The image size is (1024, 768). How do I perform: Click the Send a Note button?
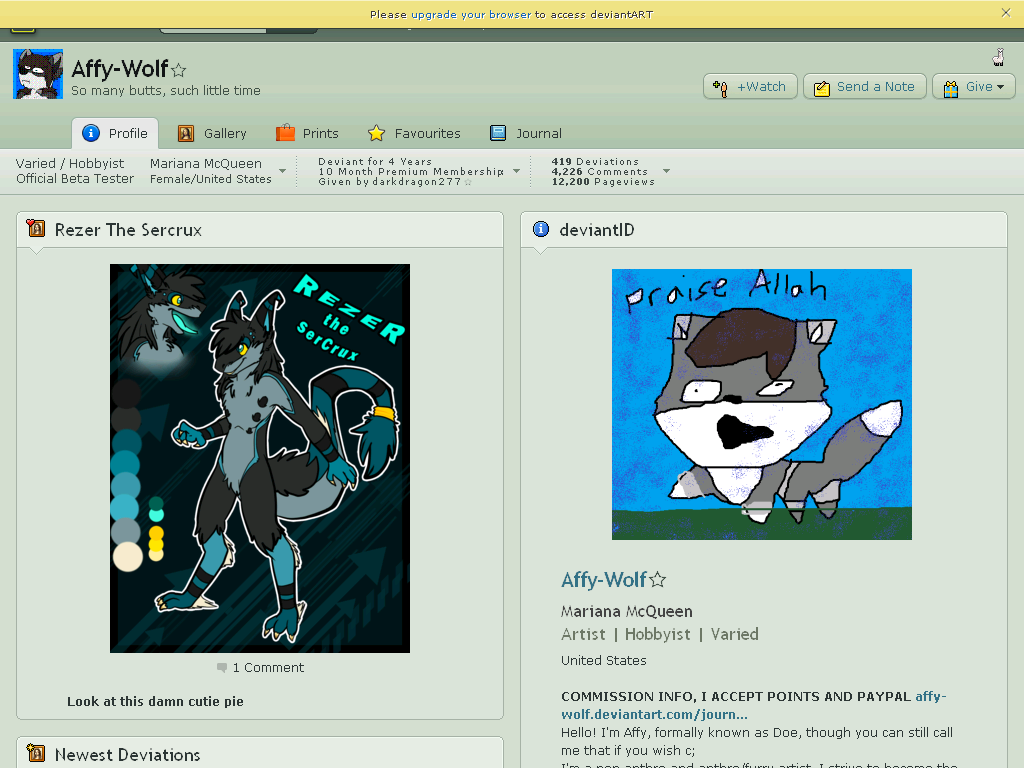(x=865, y=87)
